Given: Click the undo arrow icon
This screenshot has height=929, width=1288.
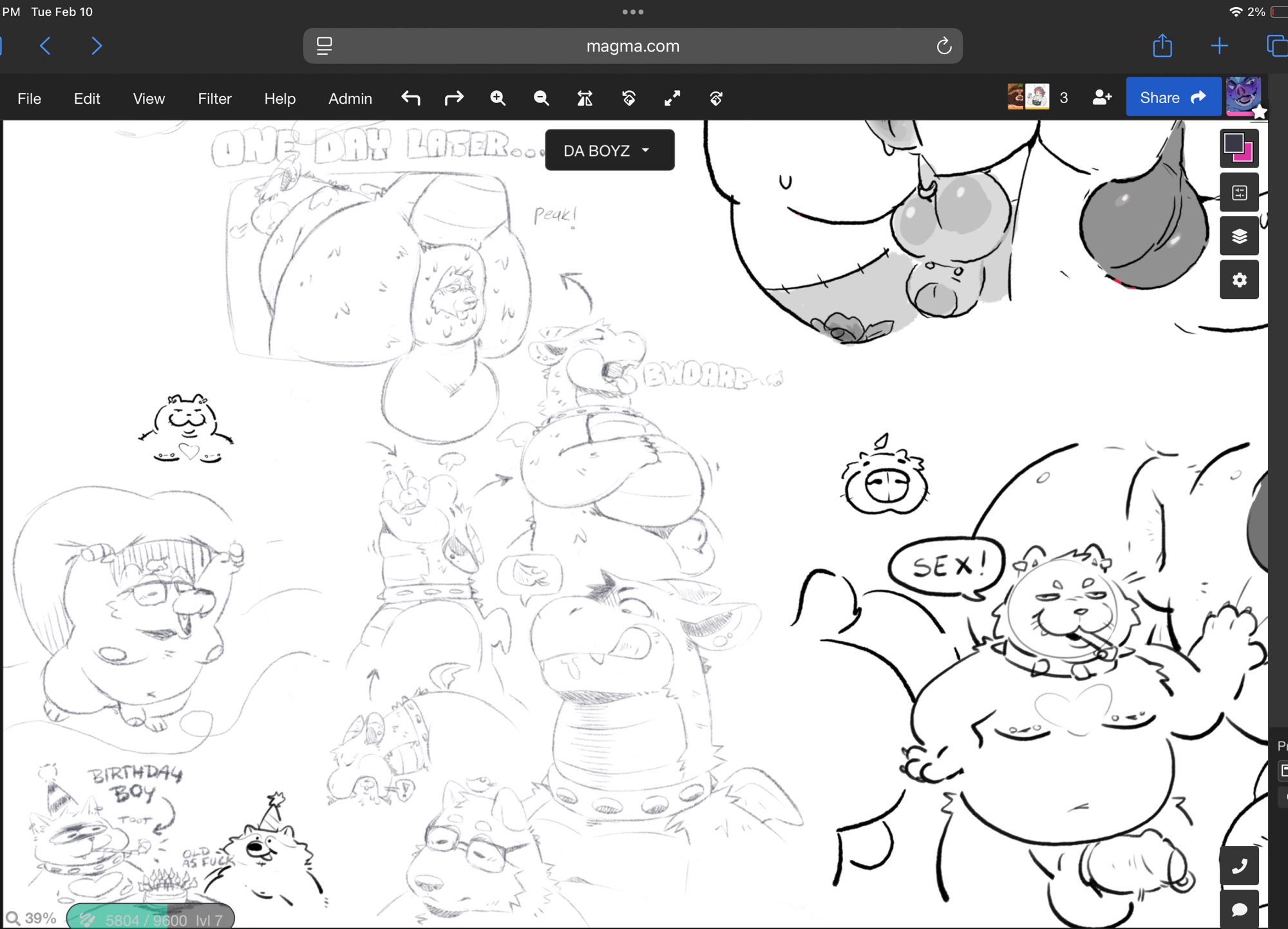Looking at the screenshot, I should (410, 98).
